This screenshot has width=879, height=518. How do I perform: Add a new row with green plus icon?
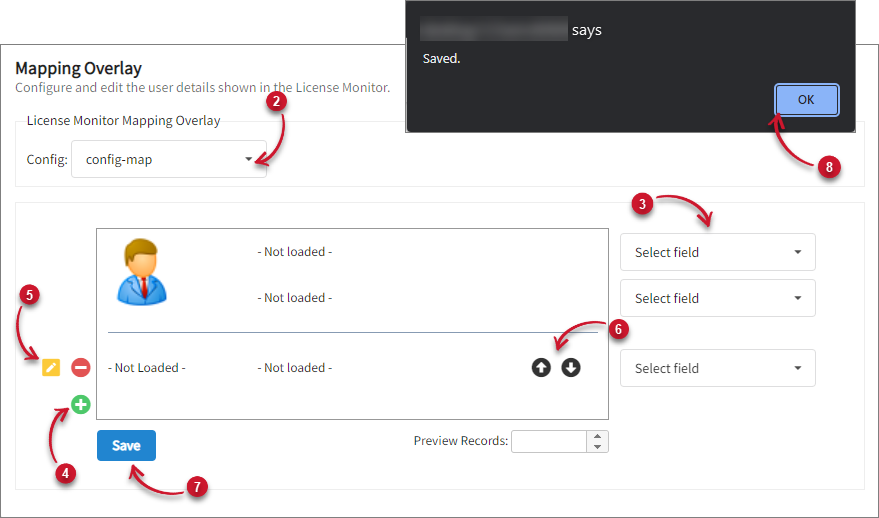(x=81, y=404)
